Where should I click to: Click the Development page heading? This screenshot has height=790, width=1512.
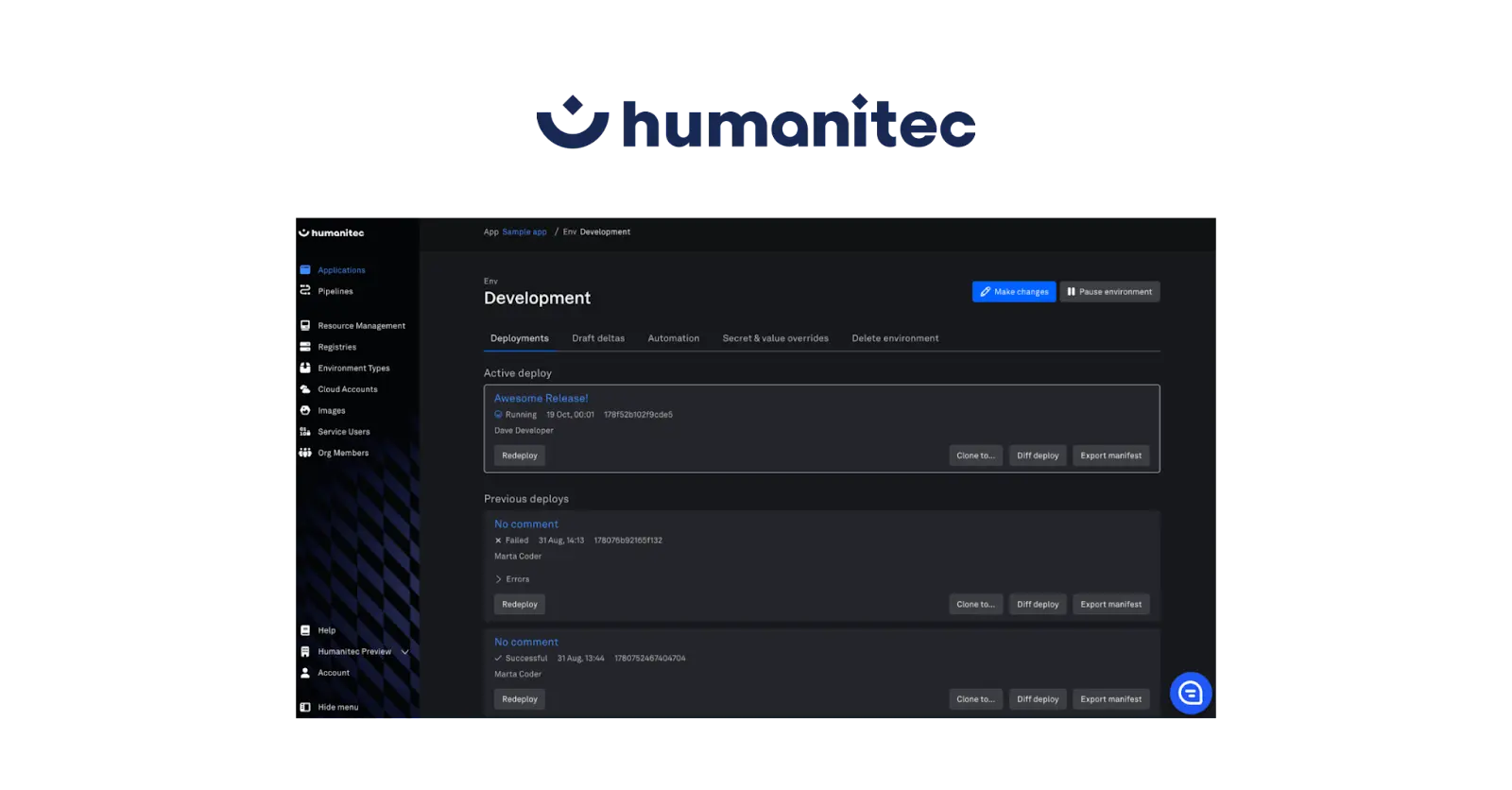[x=537, y=298]
